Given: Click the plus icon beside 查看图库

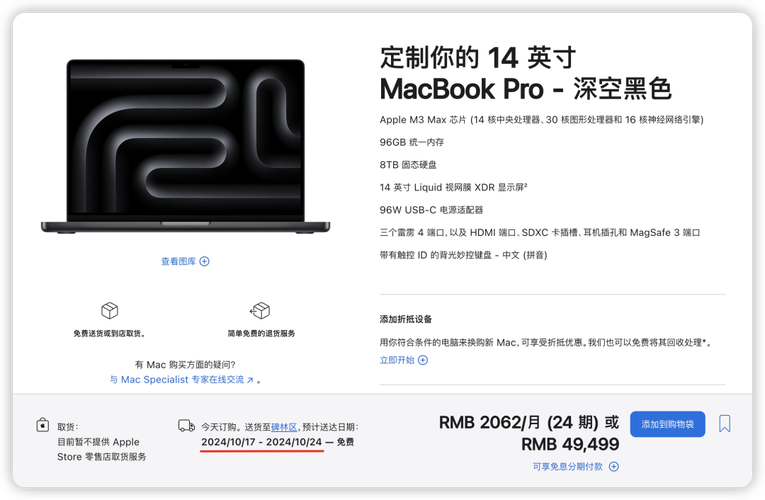Looking at the screenshot, I should click(204, 261).
